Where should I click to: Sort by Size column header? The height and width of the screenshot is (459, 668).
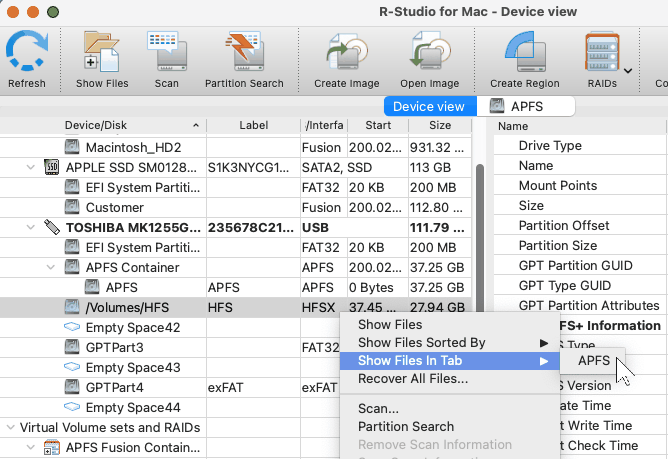440,125
